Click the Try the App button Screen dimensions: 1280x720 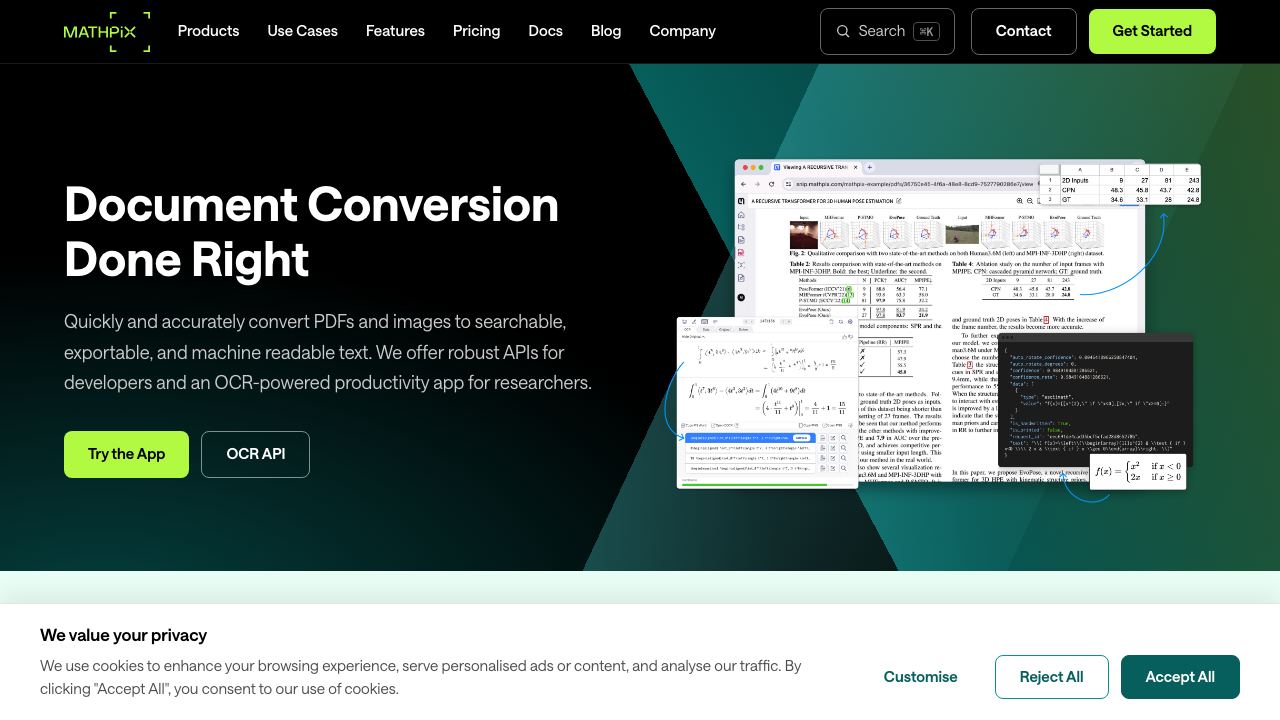(x=126, y=454)
